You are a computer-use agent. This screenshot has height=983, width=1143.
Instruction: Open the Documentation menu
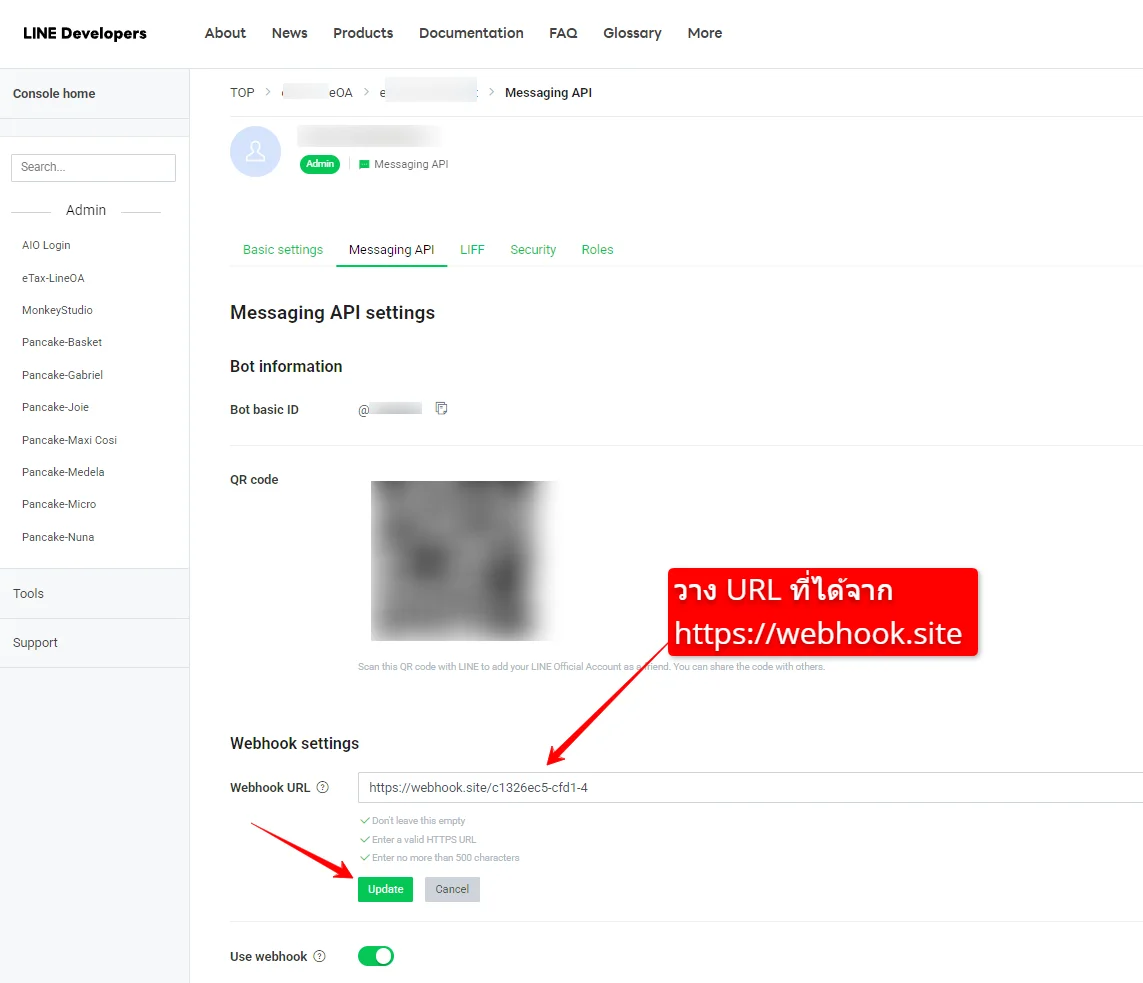coord(471,33)
